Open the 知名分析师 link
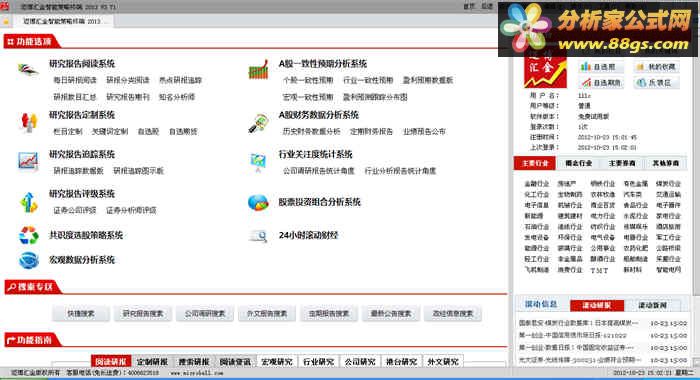Screen dimensions: 700x380 pos(177,97)
